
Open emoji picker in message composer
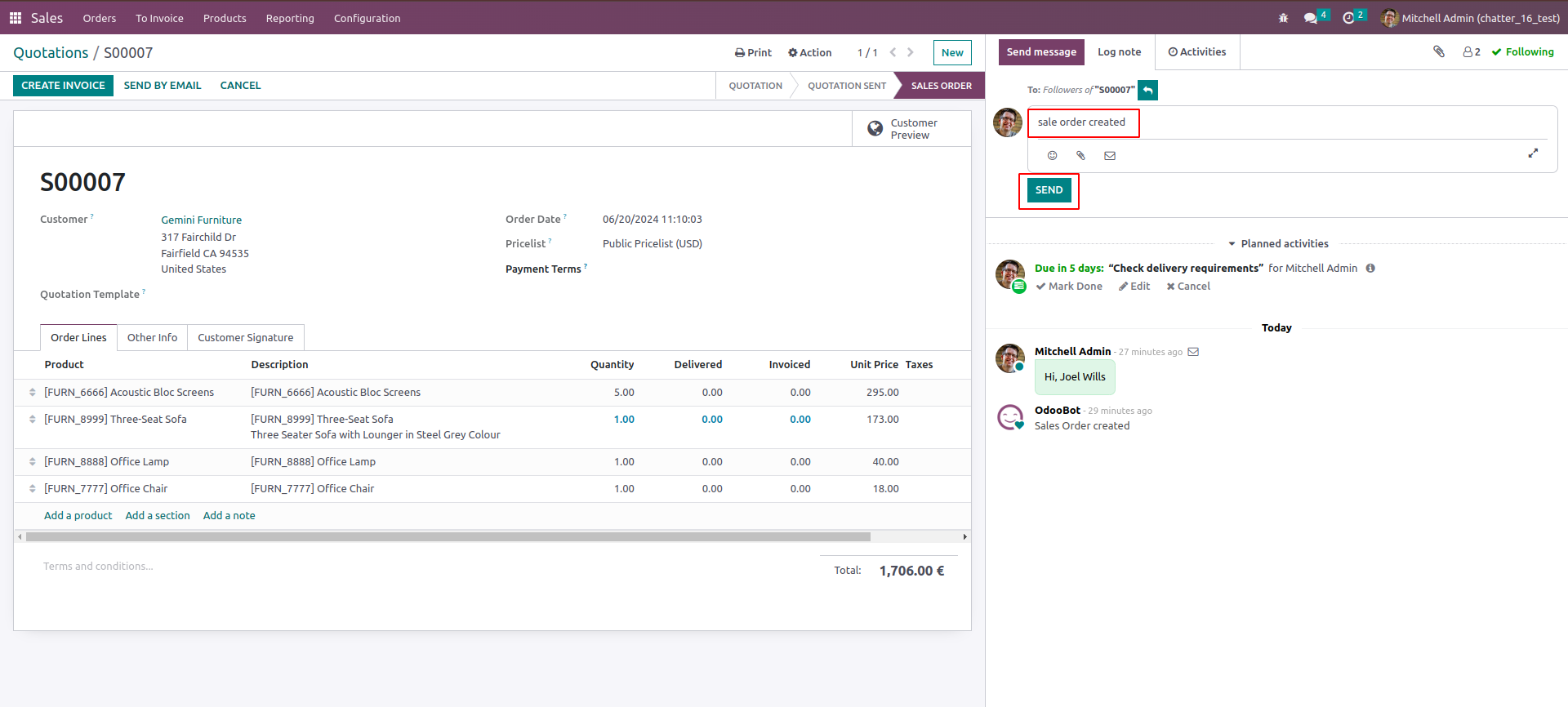point(1053,155)
